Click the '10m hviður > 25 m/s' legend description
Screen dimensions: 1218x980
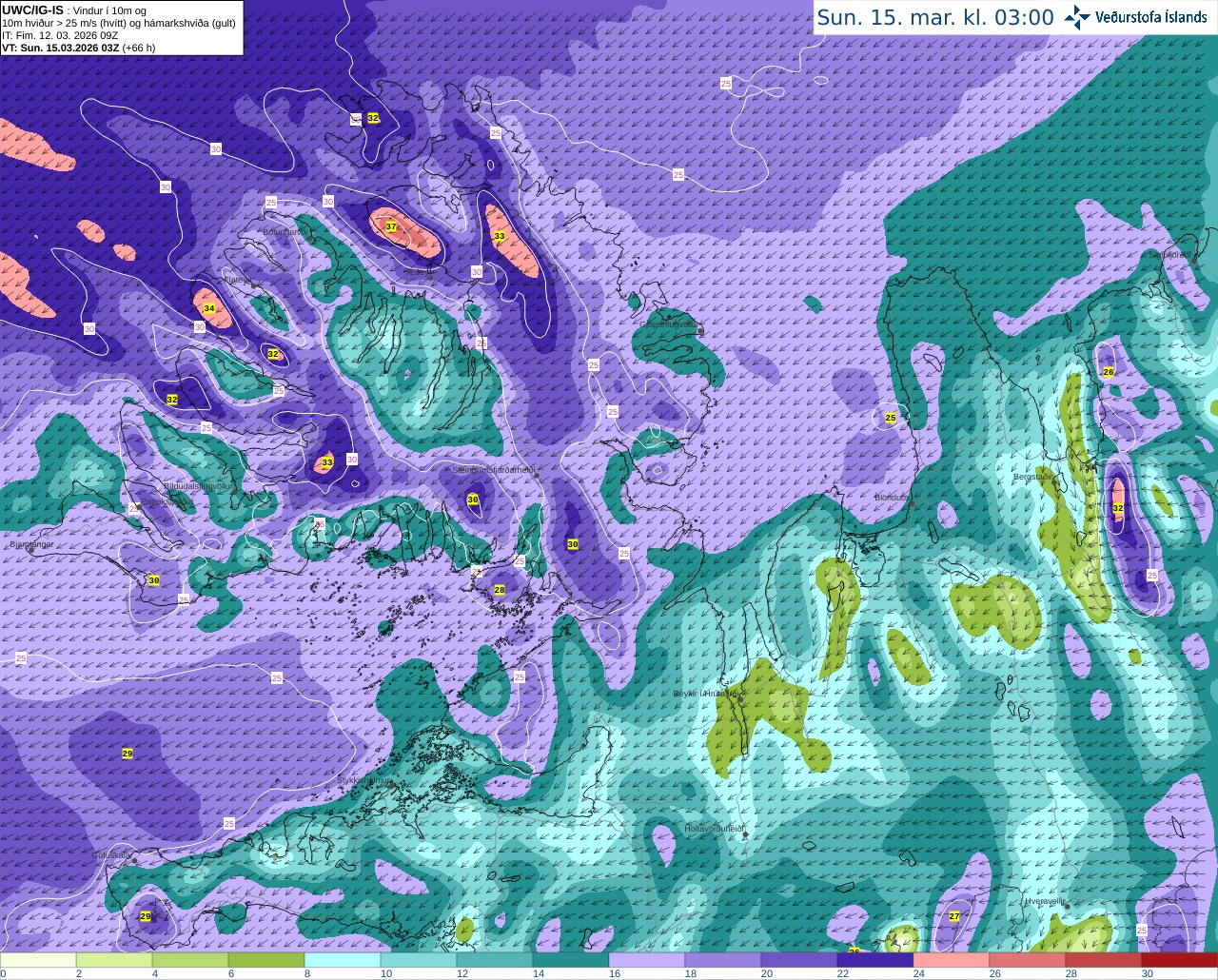(x=119, y=23)
